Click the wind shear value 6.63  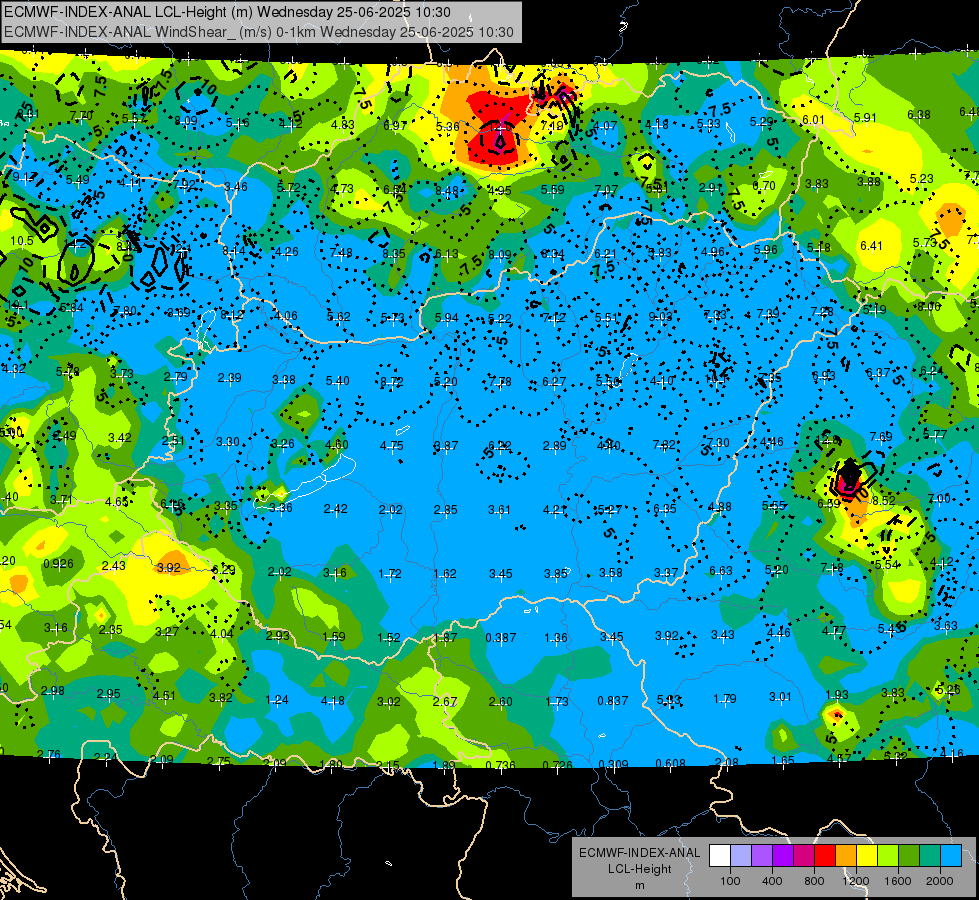pos(721,571)
